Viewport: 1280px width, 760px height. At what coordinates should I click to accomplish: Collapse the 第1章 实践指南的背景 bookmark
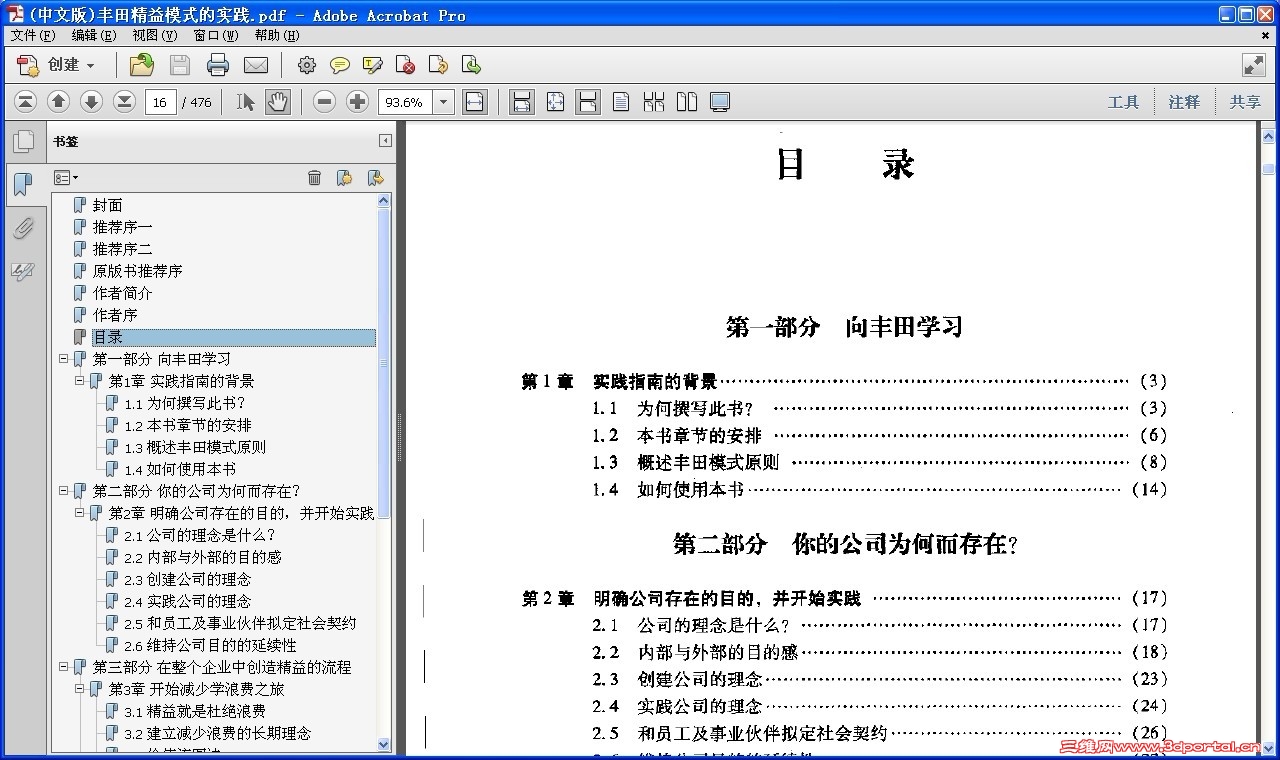coord(80,381)
